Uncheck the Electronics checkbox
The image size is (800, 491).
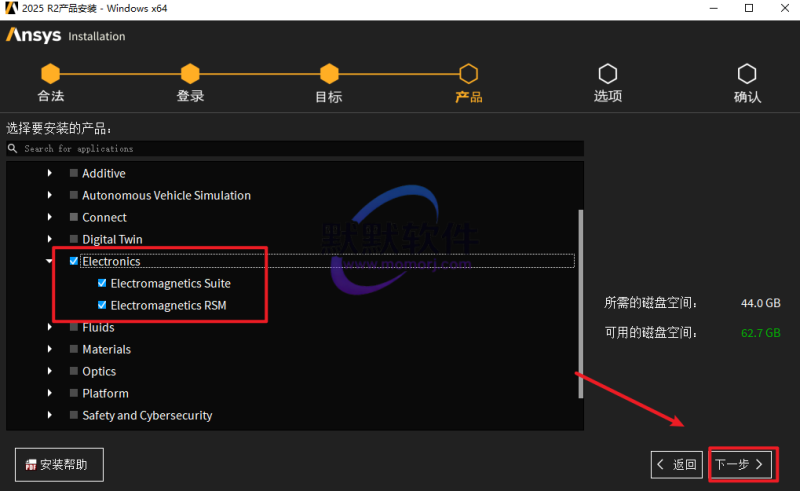pos(73,262)
